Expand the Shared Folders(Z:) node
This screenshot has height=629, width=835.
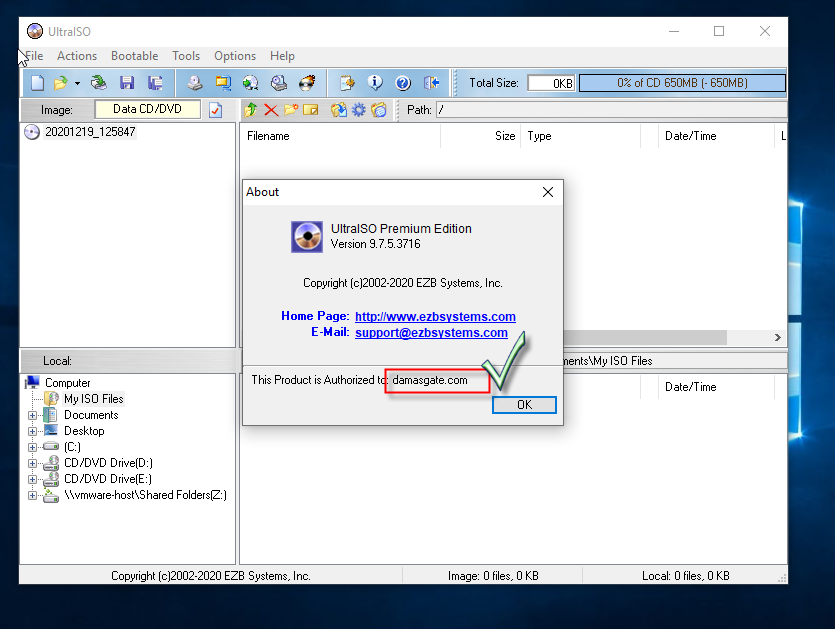(x=32, y=495)
